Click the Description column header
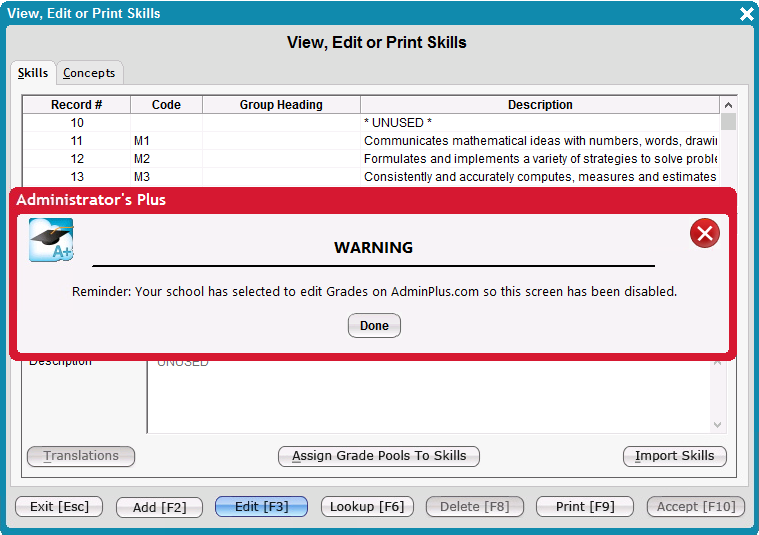The height and width of the screenshot is (535, 759). coord(540,105)
